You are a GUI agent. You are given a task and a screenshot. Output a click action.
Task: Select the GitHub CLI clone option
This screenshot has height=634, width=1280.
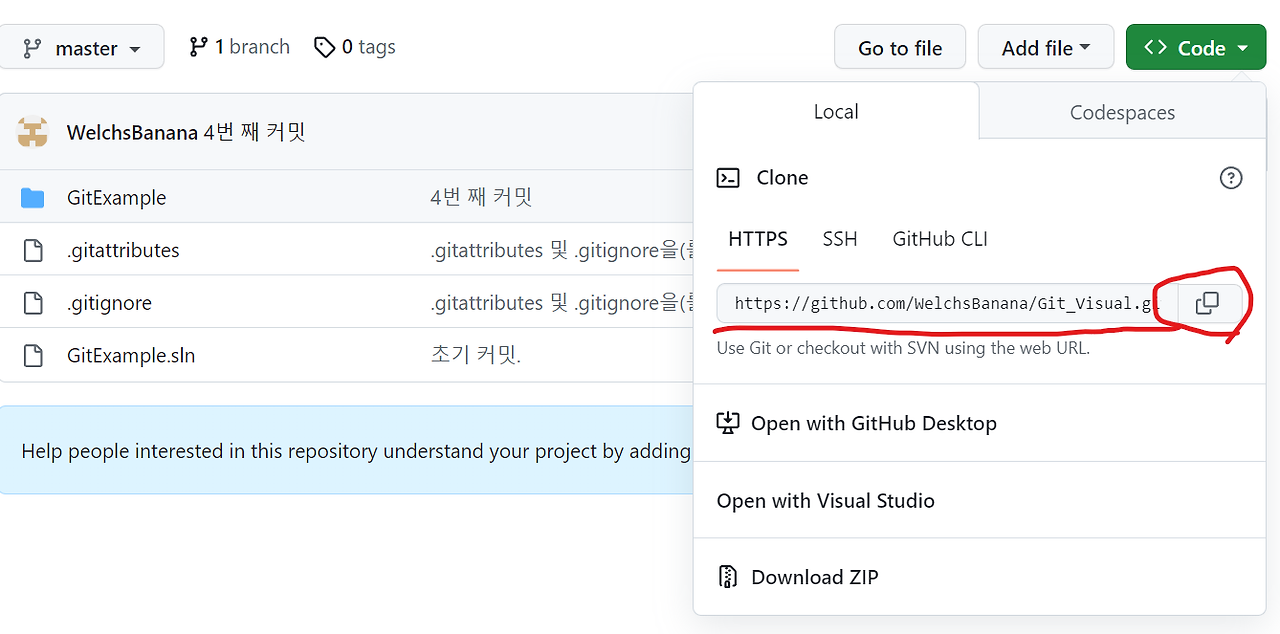tap(940, 239)
